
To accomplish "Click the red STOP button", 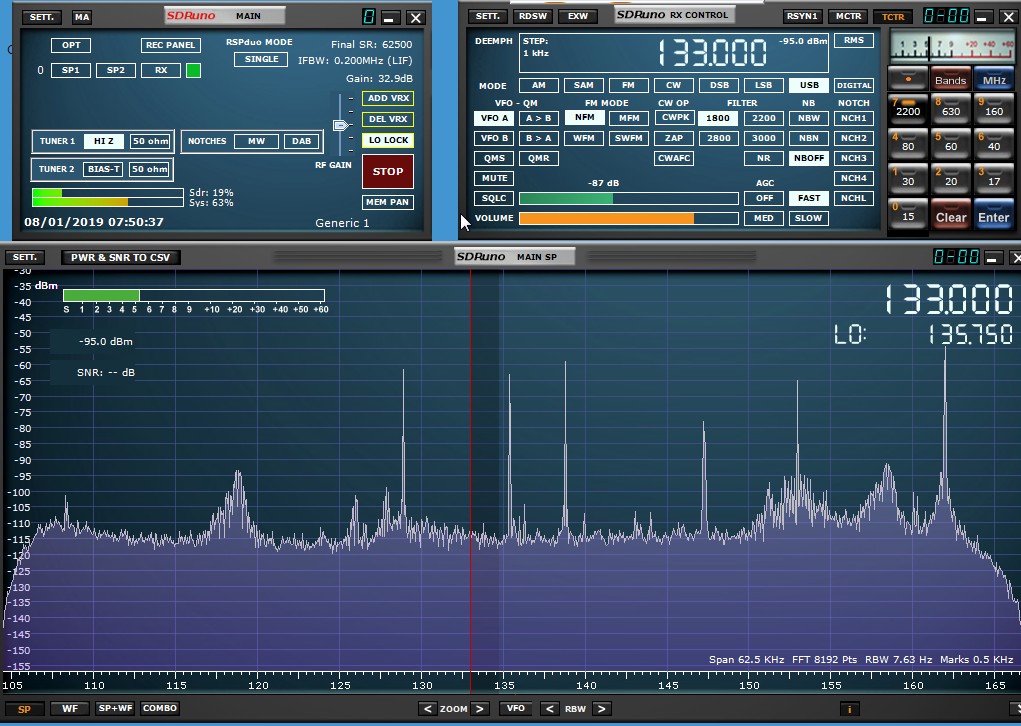I will coord(388,172).
